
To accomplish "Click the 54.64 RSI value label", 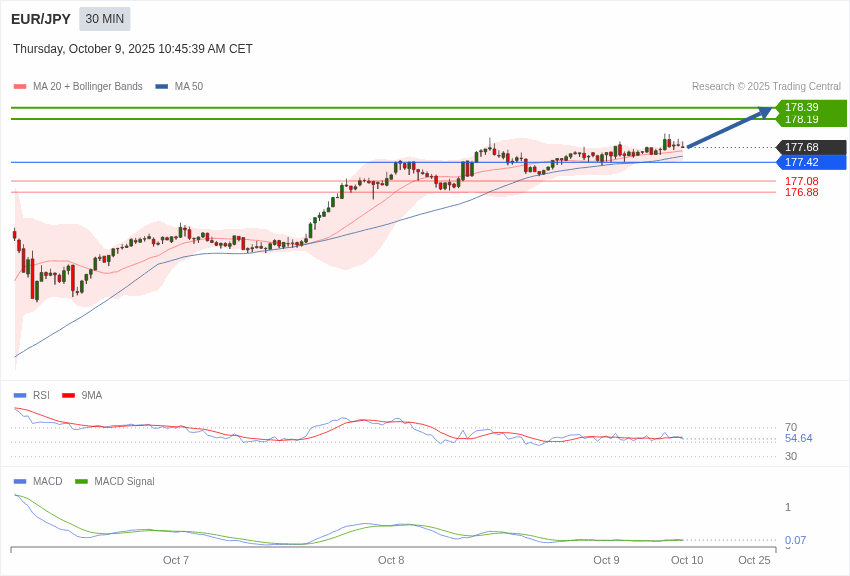I will pyautogui.click(x=798, y=438).
